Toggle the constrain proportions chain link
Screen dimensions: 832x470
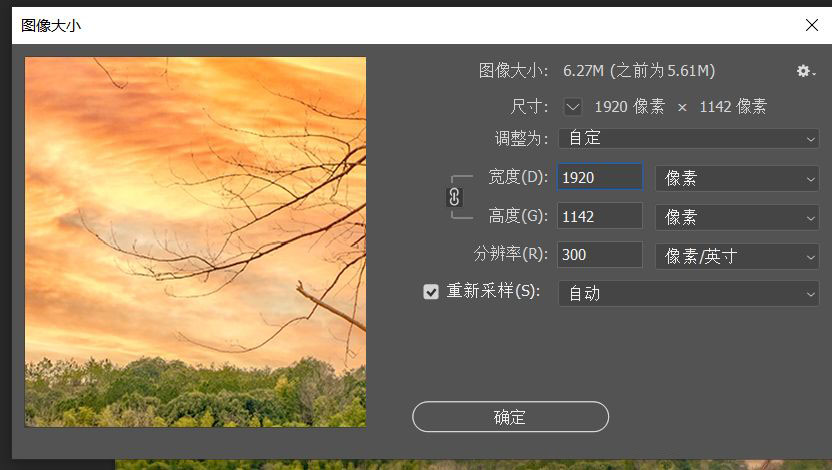coord(454,196)
